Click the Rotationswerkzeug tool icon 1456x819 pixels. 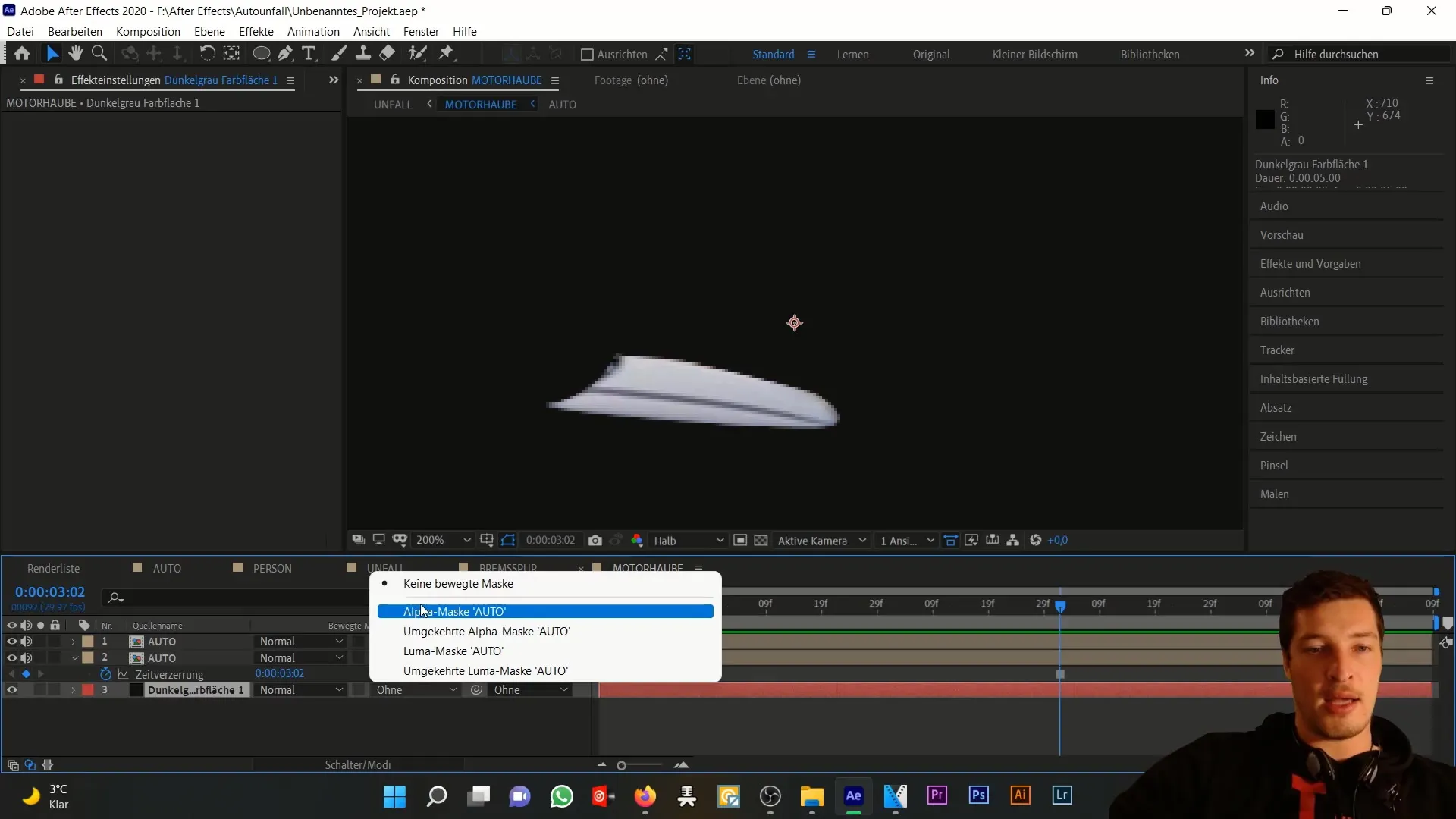[x=205, y=53]
